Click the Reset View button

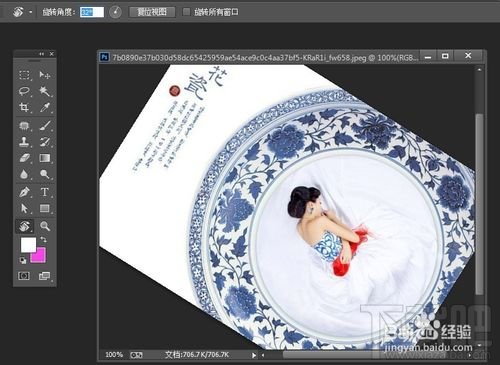[x=152, y=12]
